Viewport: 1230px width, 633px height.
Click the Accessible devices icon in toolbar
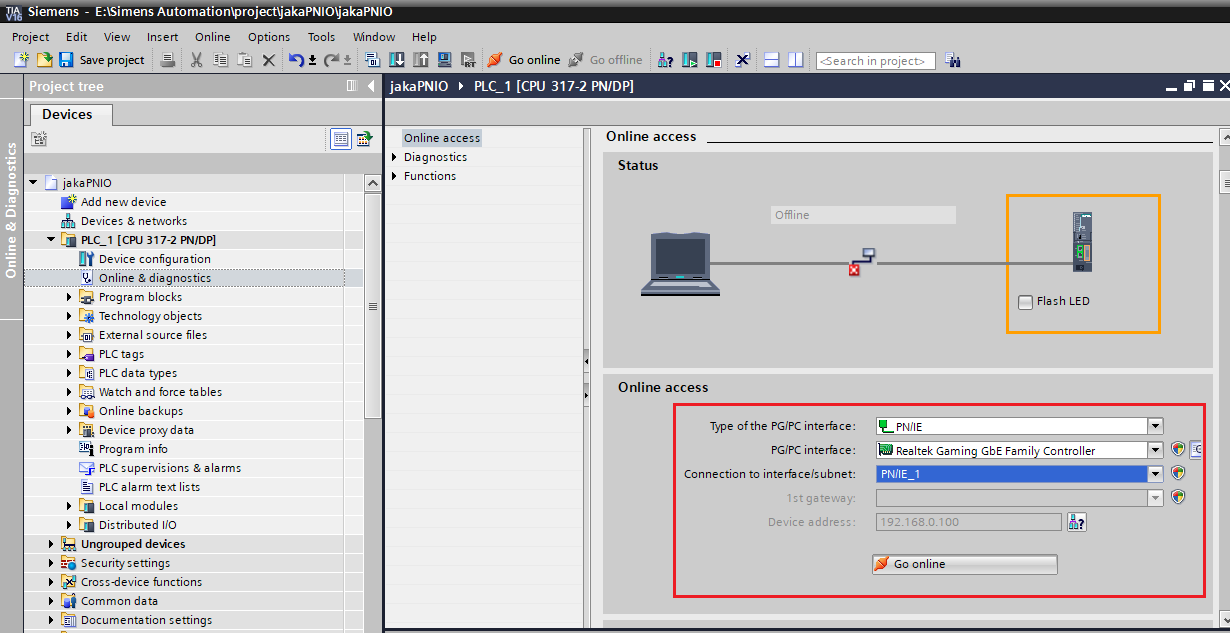665,60
